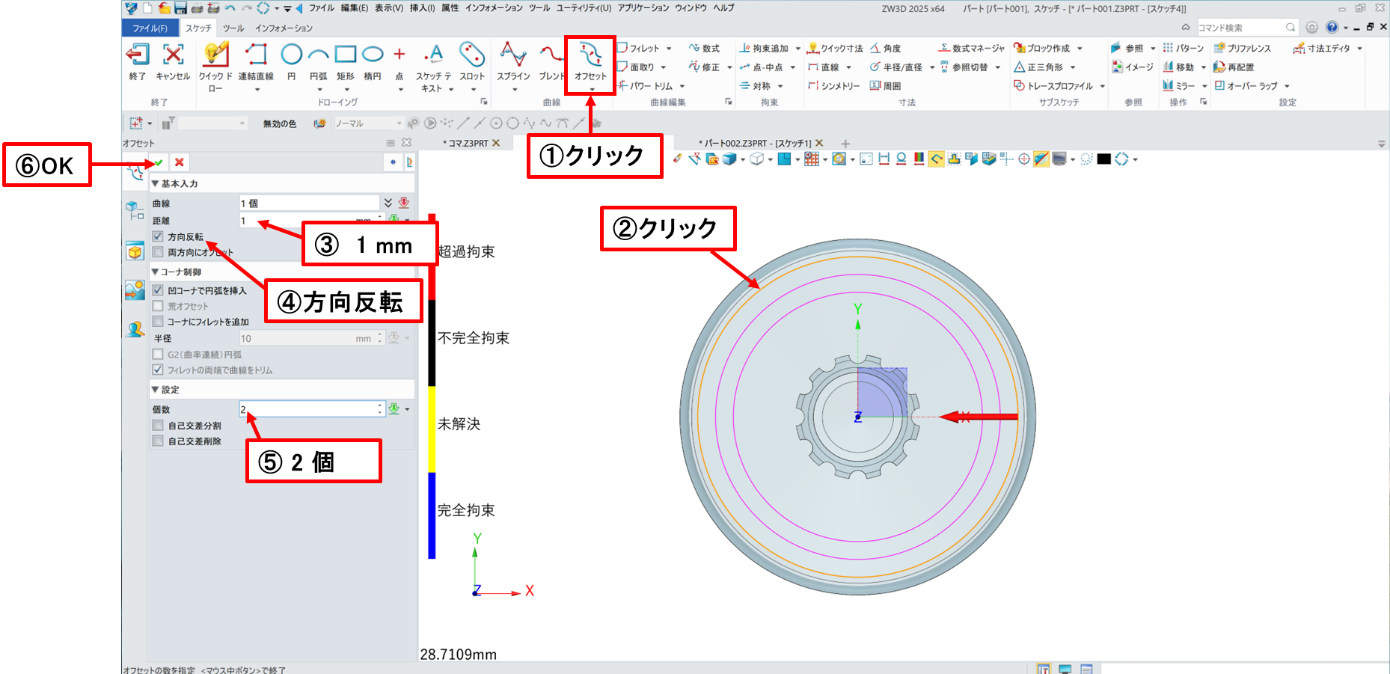The width and height of the screenshot is (1390, 674).
Task: Click the 終了 (Exit sketch) icon
Action: pos(137,55)
